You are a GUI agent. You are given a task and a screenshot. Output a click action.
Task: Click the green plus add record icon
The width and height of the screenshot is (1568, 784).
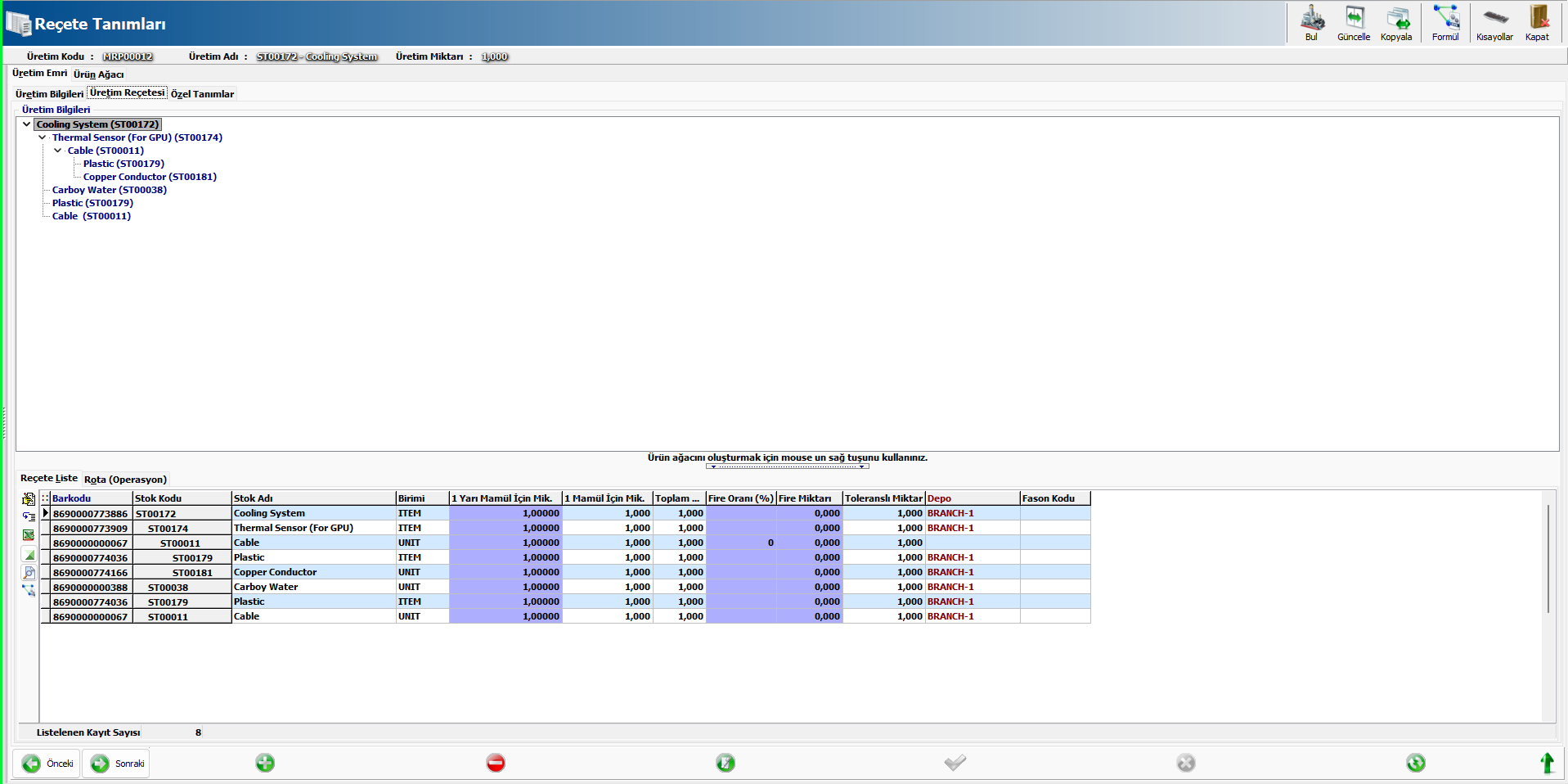pos(265,764)
